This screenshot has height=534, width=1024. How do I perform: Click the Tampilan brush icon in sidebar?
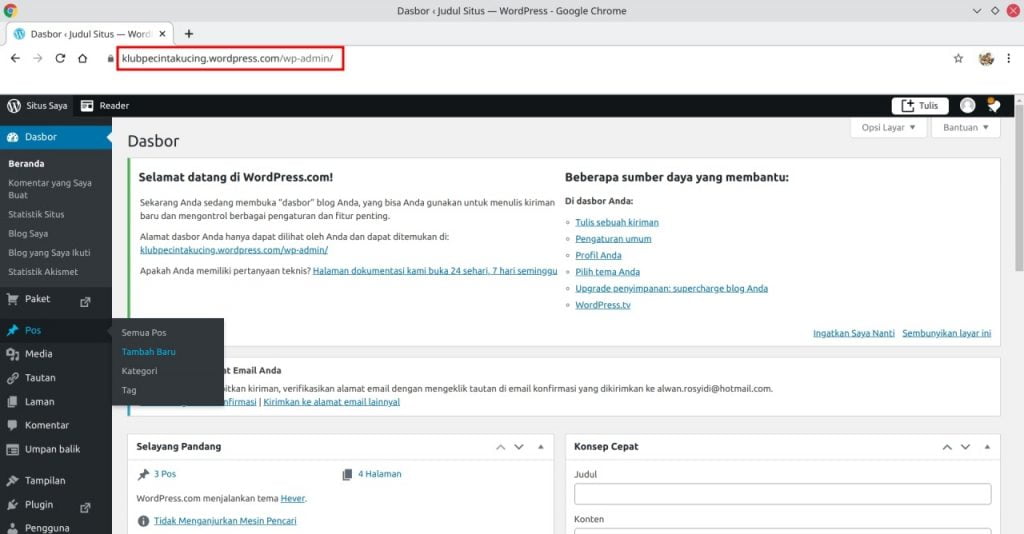tap(12, 480)
